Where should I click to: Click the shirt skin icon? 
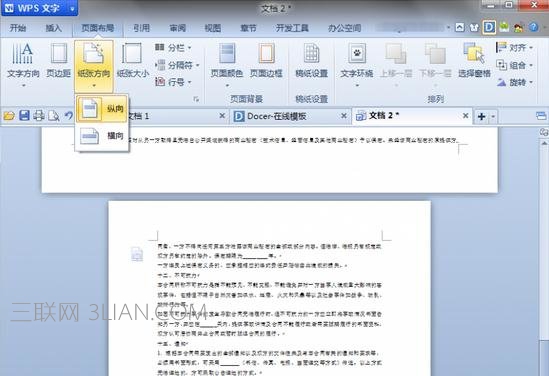coord(474,28)
